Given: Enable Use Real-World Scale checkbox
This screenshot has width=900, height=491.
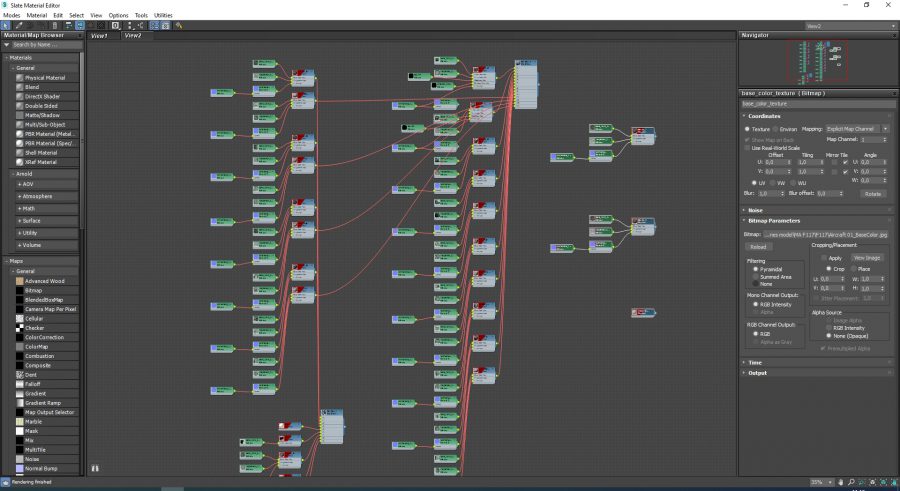Looking at the screenshot, I should [747, 148].
